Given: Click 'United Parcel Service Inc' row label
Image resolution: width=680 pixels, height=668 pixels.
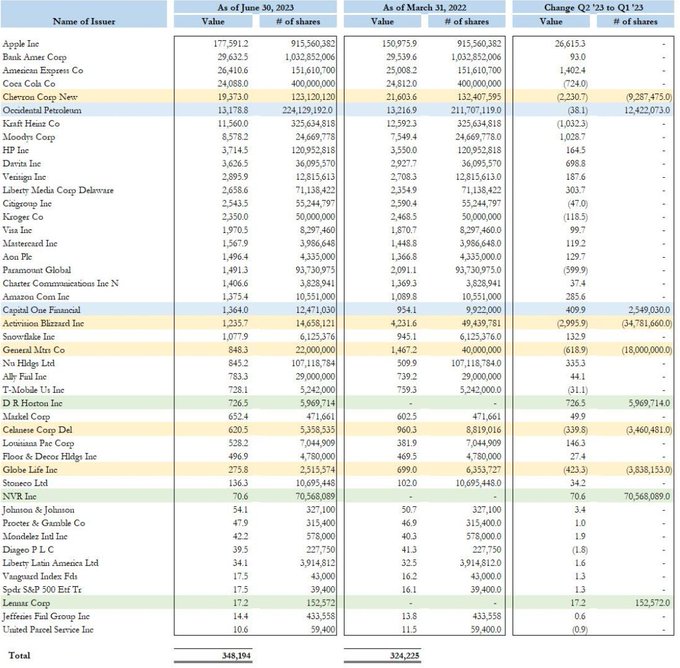Looking at the screenshot, I should (48, 630).
